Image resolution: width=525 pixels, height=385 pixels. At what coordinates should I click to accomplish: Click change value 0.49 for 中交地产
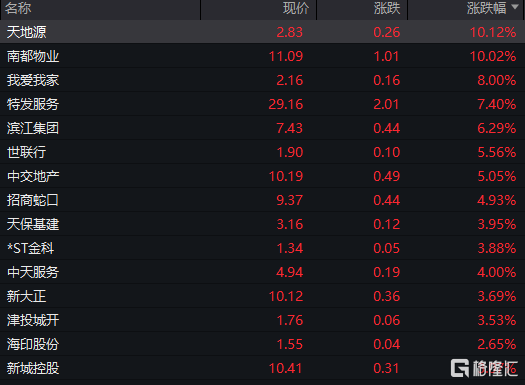coord(387,176)
